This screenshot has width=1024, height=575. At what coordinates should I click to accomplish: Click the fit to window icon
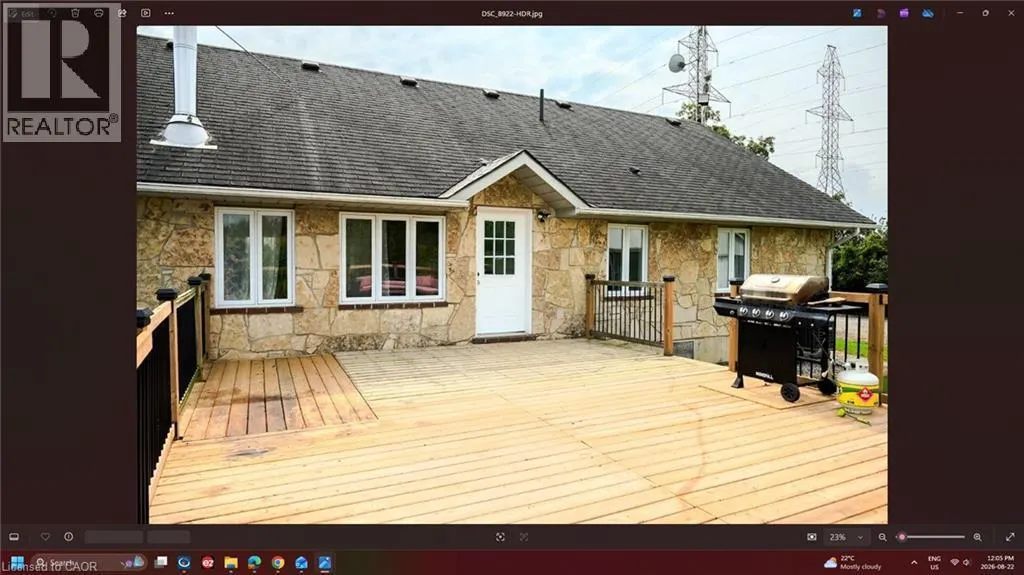click(812, 537)
